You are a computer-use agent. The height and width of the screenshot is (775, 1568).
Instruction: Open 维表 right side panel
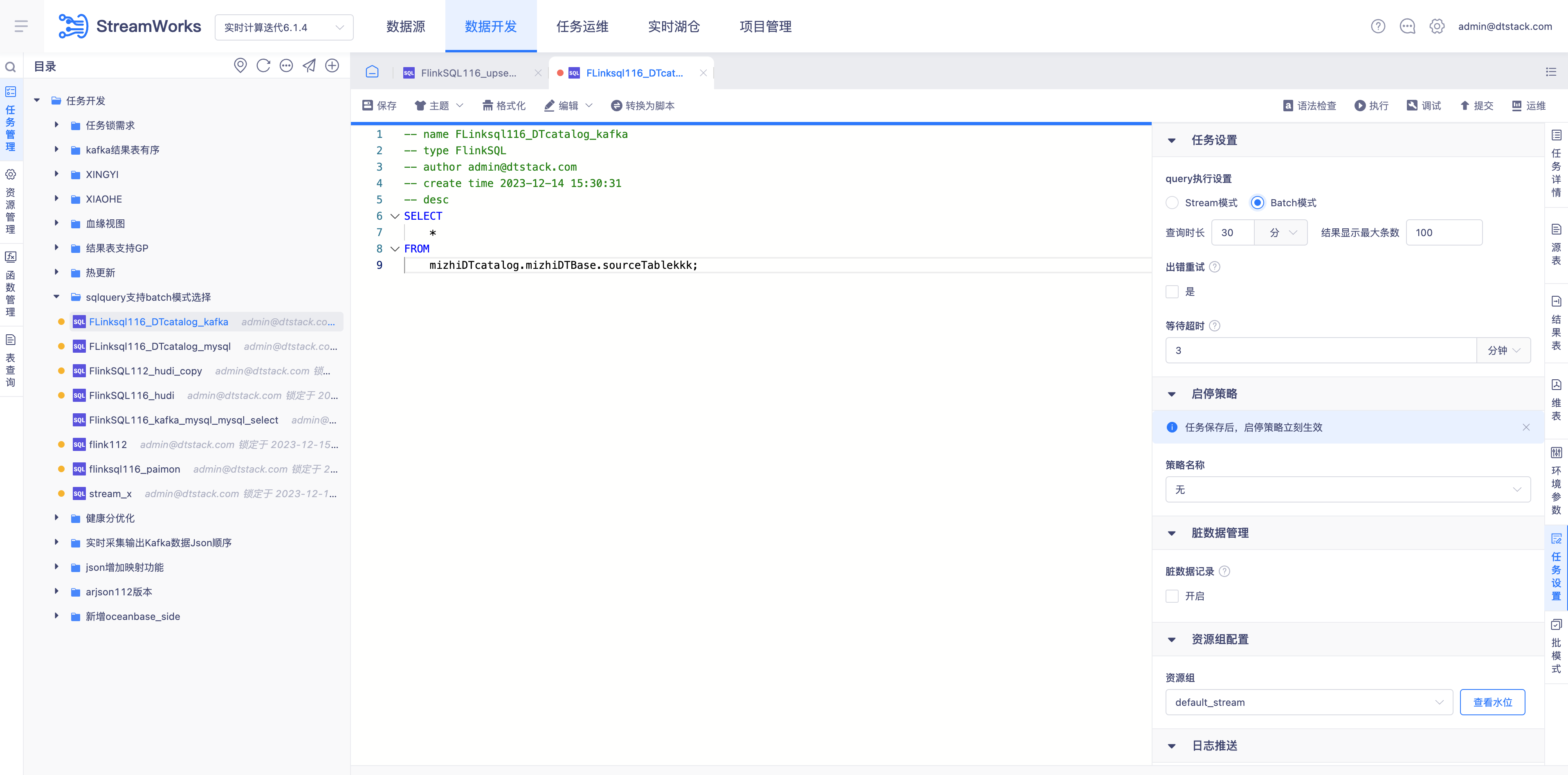tap(1557, 400)
